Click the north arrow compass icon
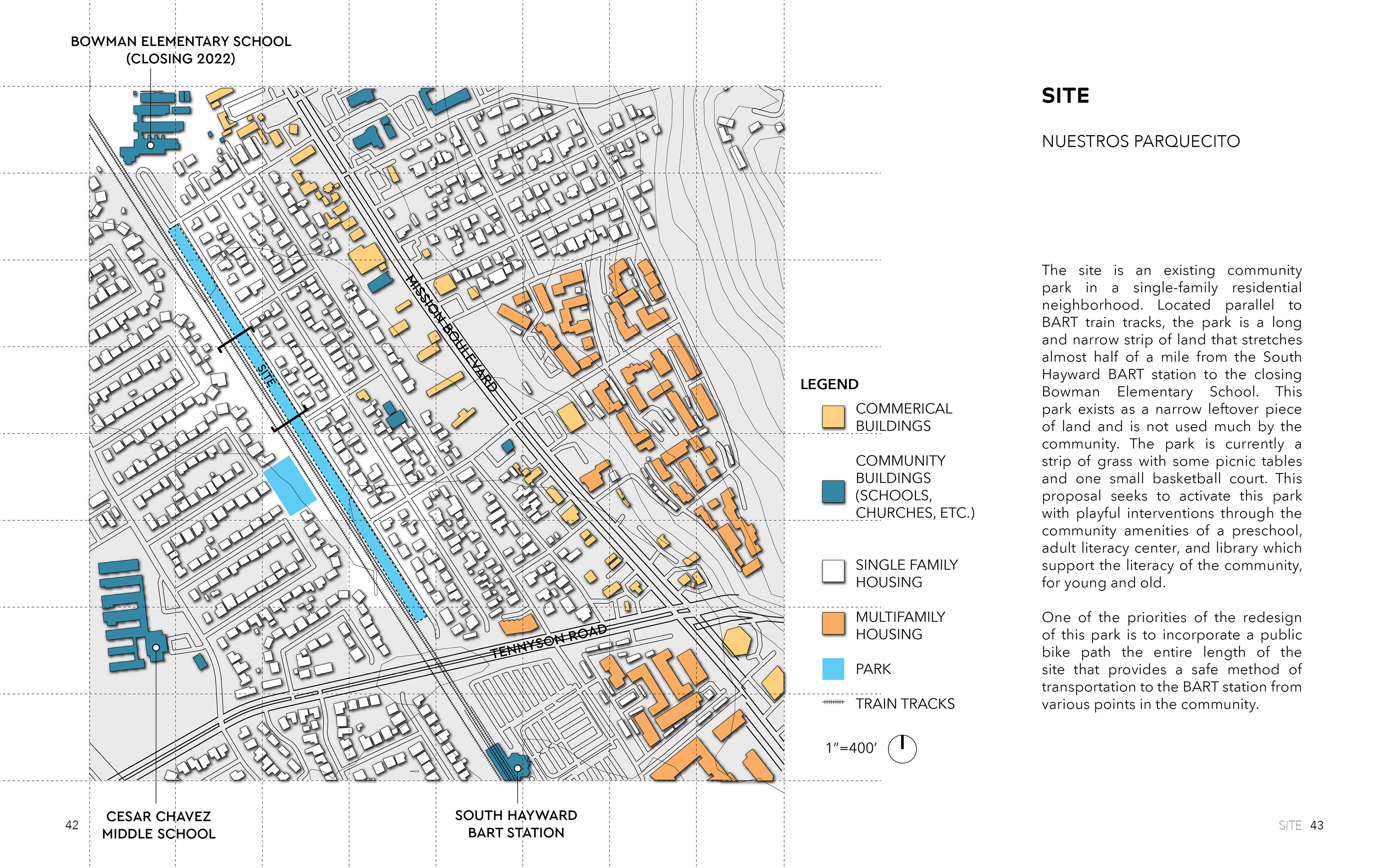 point(902,749)
